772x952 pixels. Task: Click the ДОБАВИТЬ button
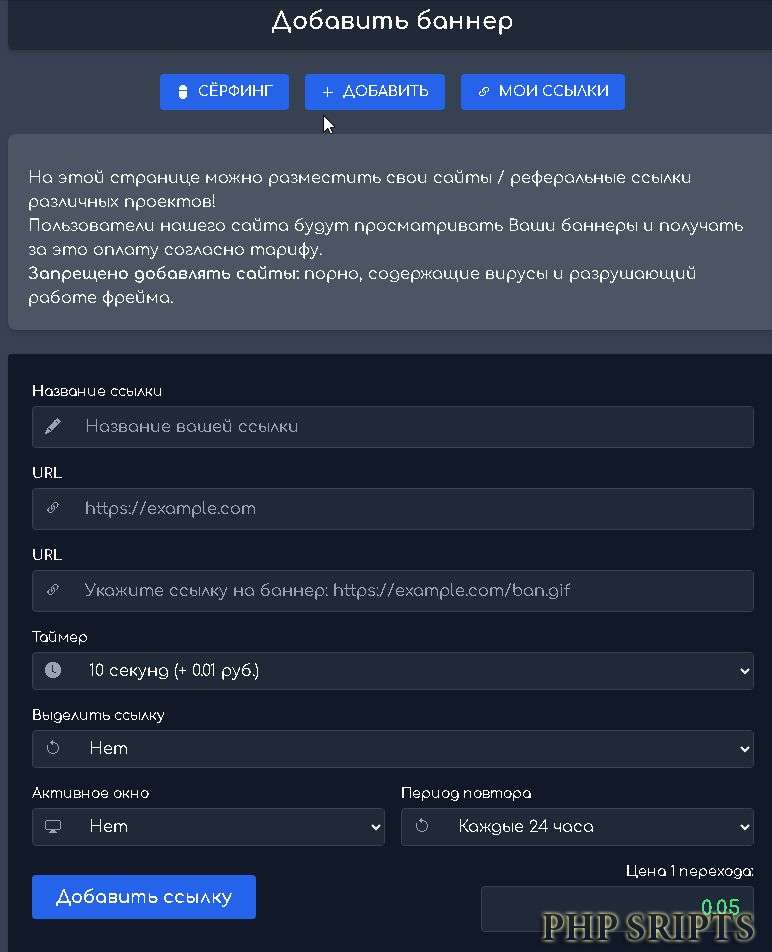pos(374,92)
